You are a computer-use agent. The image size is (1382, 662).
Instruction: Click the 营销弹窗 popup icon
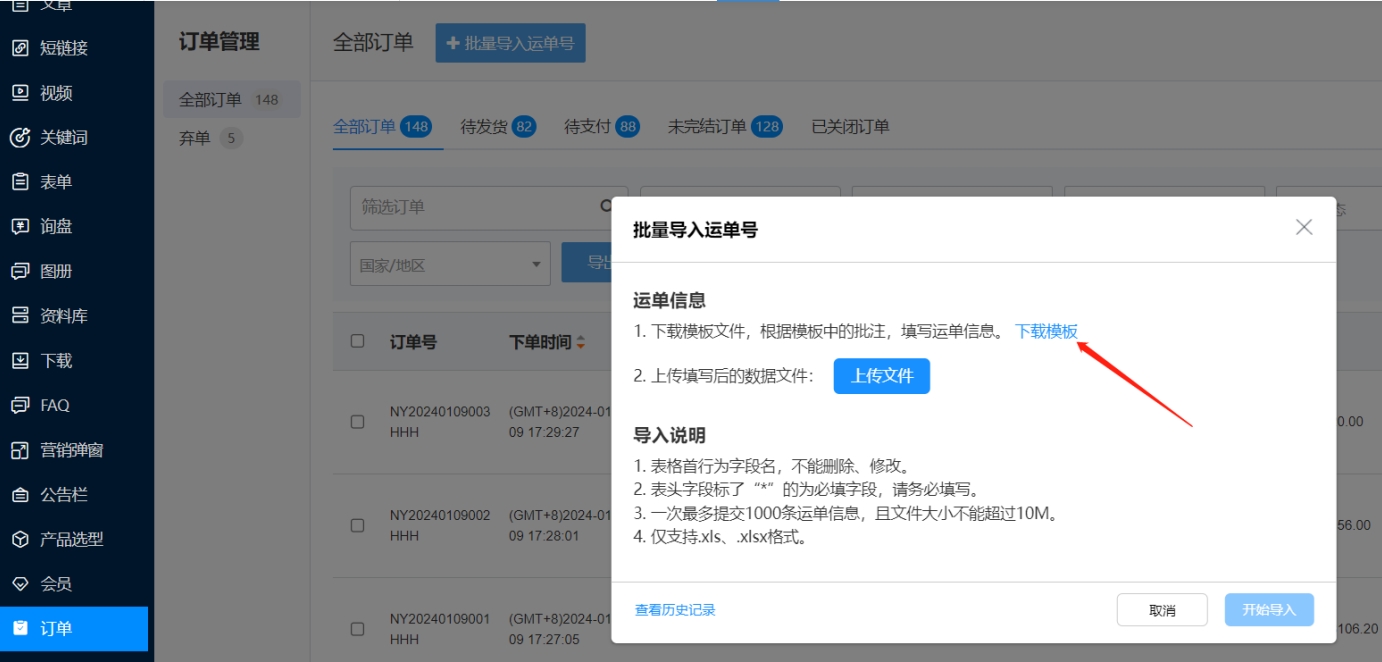[x=20, y=450]
